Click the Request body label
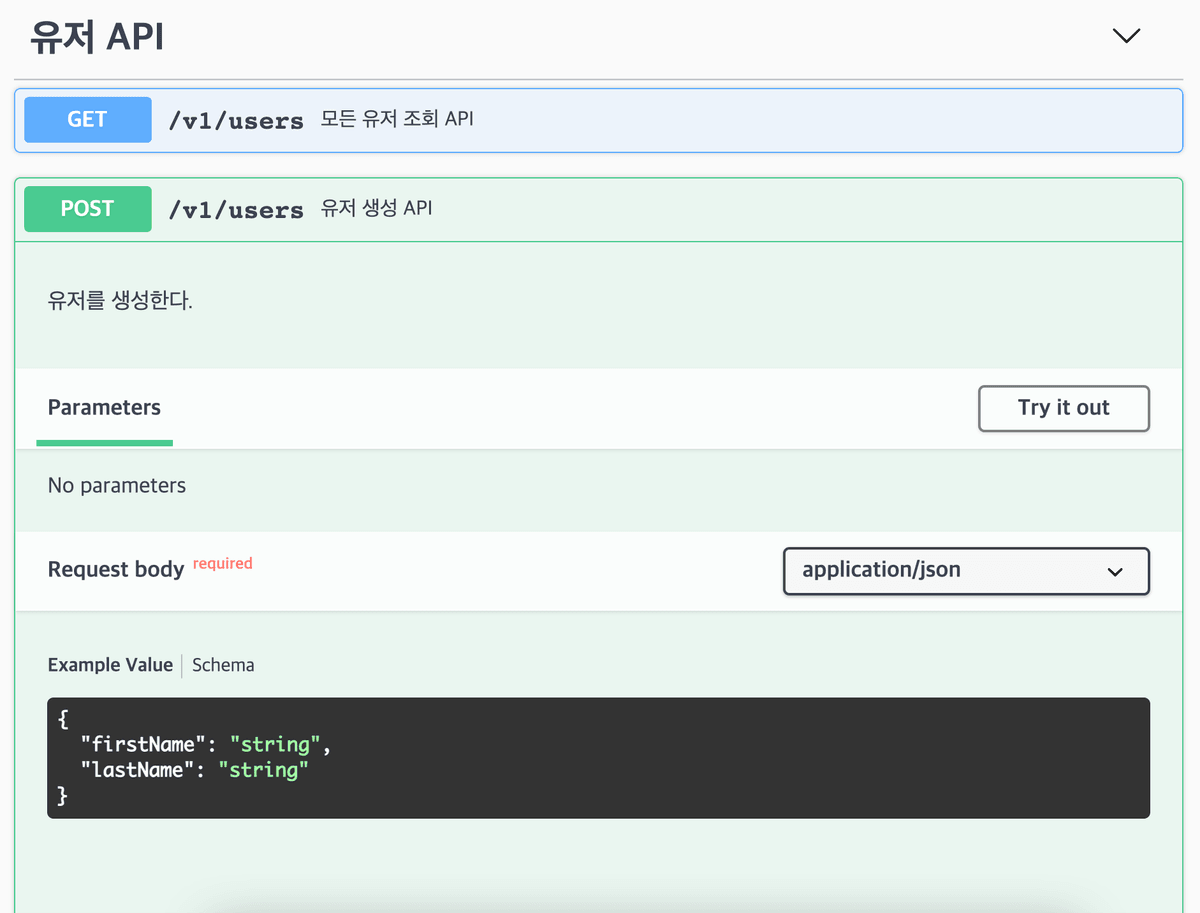The height and width of the screenshot is (913, 1200). click(x=116, y=570)
